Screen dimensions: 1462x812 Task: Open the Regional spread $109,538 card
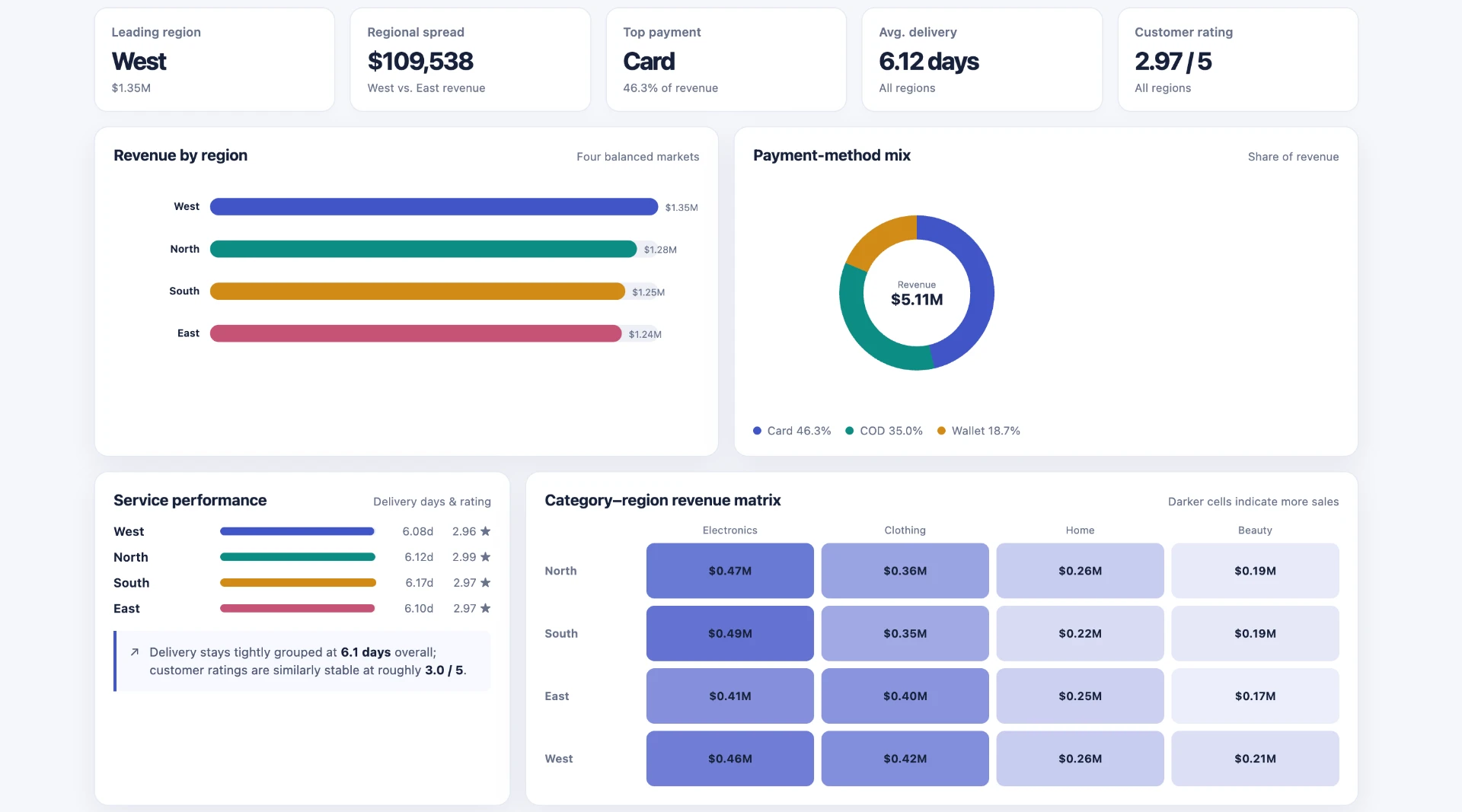pos(471,60)
